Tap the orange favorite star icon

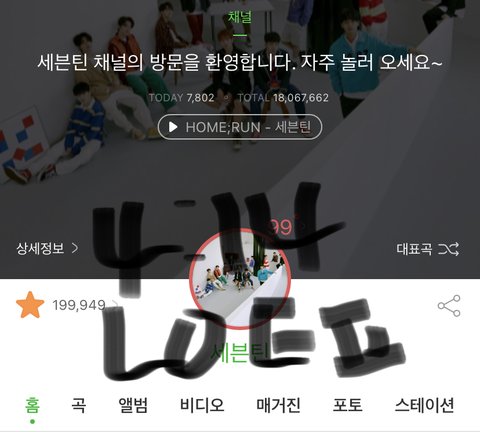(x=30, y=305)
